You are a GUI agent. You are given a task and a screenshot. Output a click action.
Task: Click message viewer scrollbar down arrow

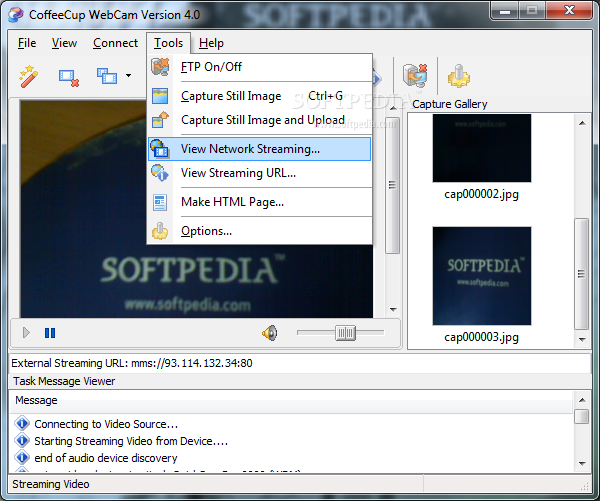582,464
